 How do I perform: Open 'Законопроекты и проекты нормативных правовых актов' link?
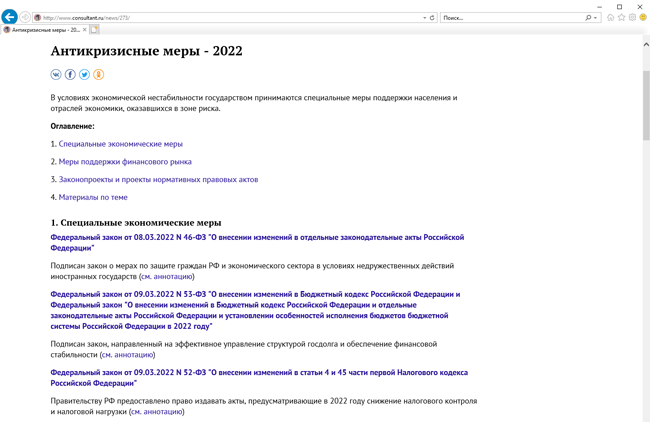(158, 180)
